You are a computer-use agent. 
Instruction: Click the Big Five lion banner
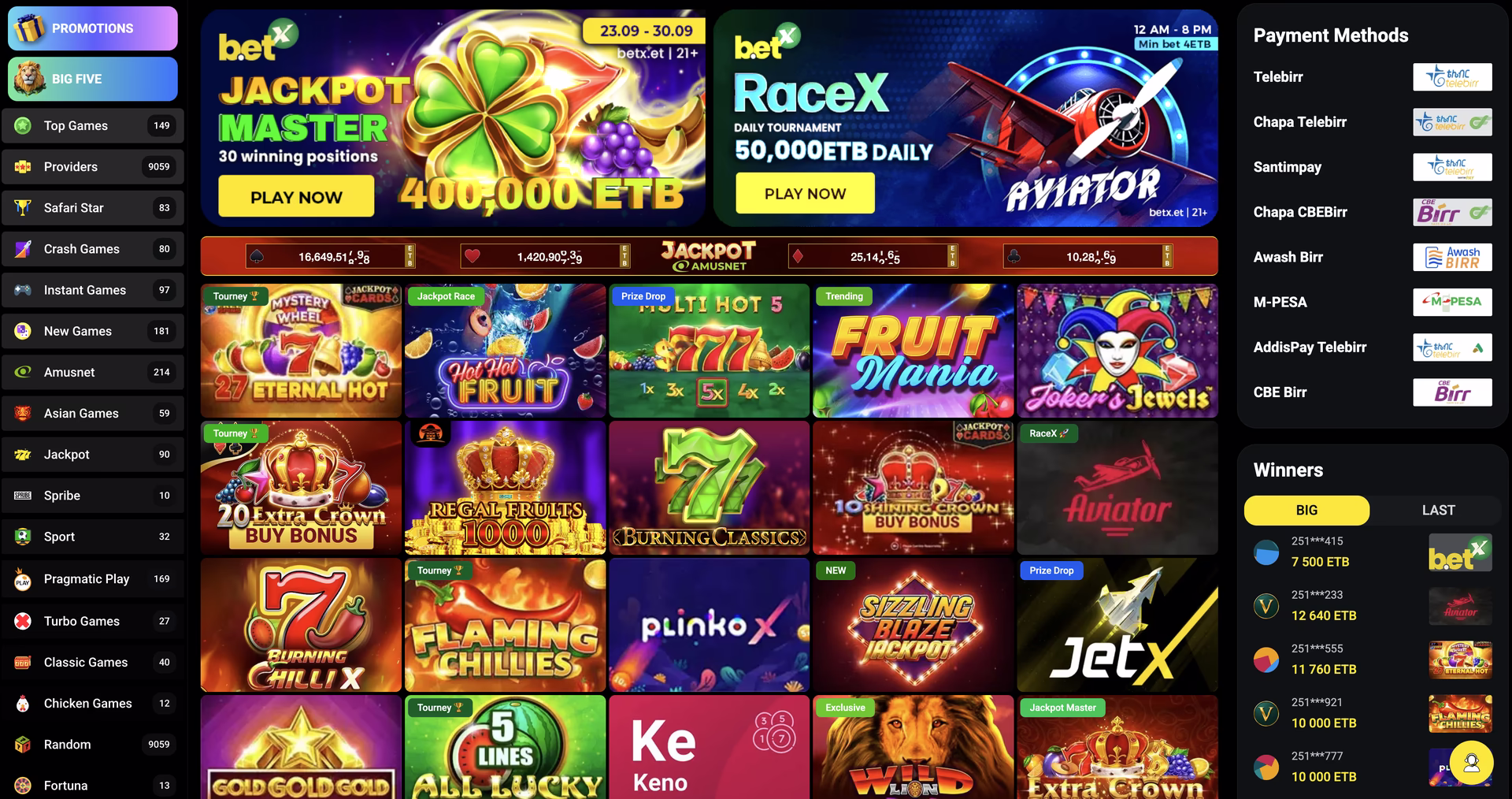(x=93, y=79)
